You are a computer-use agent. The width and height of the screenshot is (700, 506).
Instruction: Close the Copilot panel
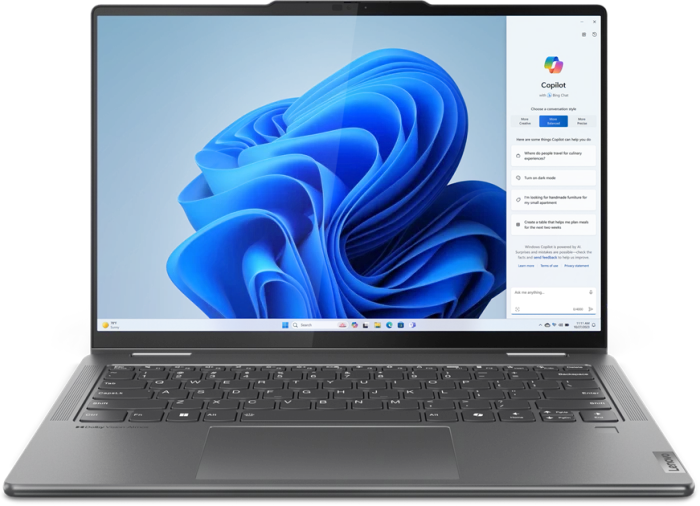pos(594,21)
